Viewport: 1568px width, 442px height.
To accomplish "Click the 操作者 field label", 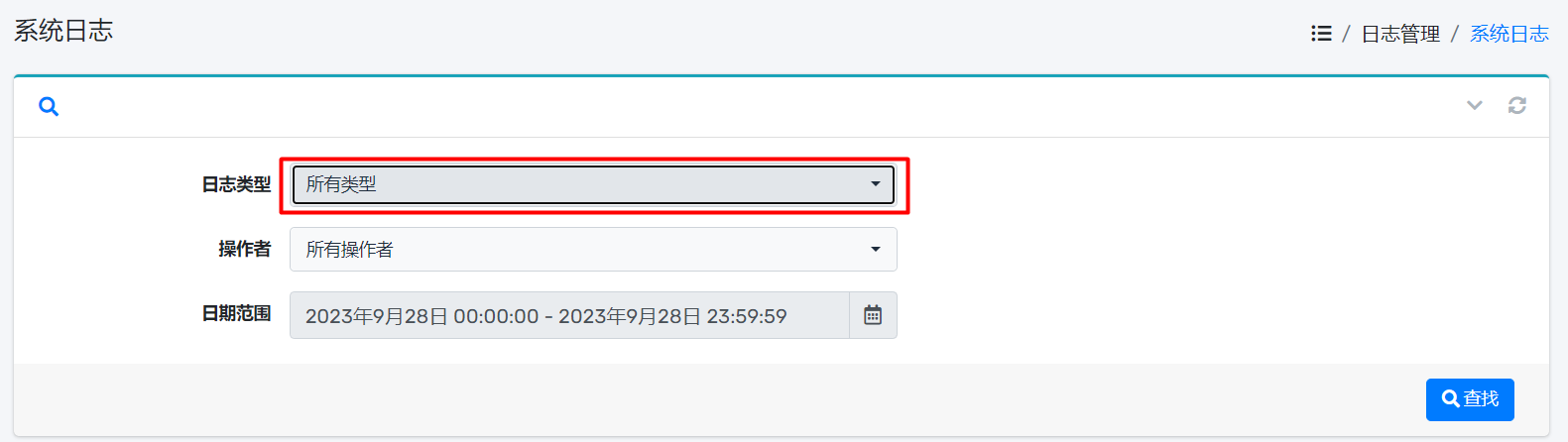I will (x=245, y=249).
